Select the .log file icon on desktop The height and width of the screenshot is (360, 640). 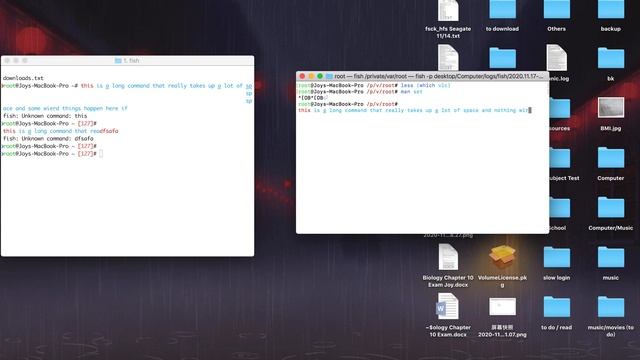click(557, 58)
